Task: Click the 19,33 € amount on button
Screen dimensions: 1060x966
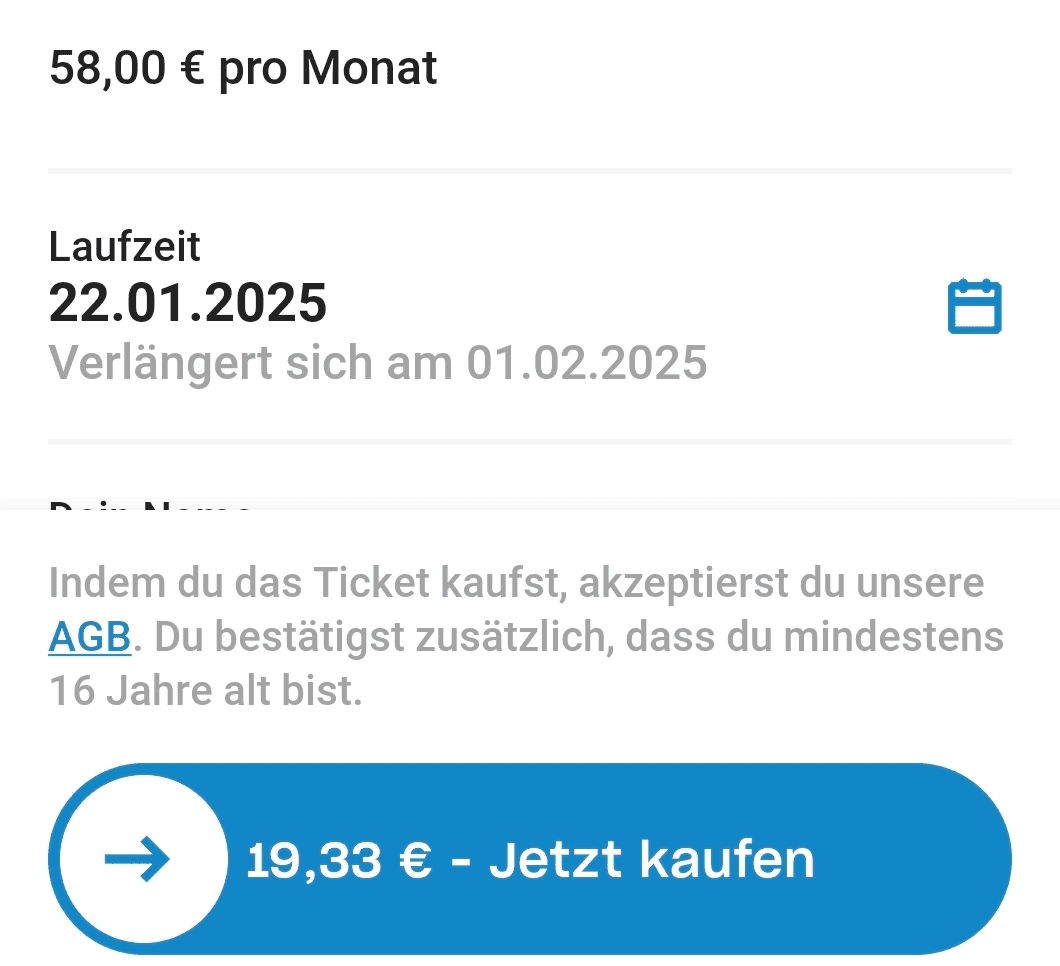Action: point(339,859)
